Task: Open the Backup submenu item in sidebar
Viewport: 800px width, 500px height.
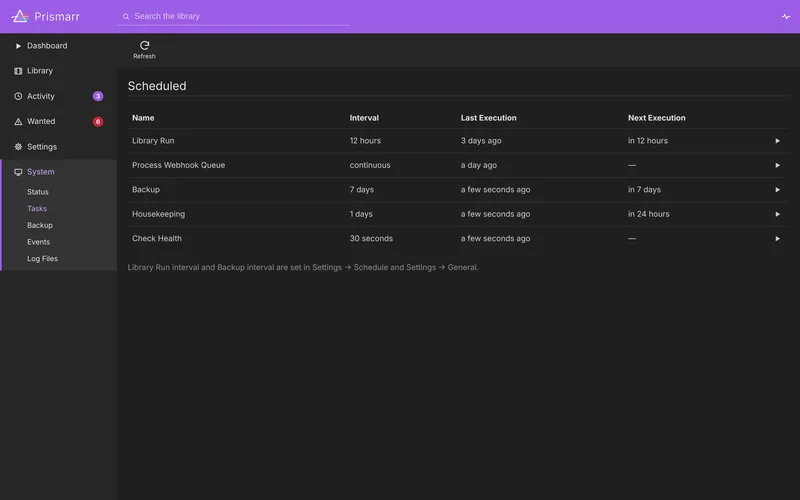Action: [40, 226]
